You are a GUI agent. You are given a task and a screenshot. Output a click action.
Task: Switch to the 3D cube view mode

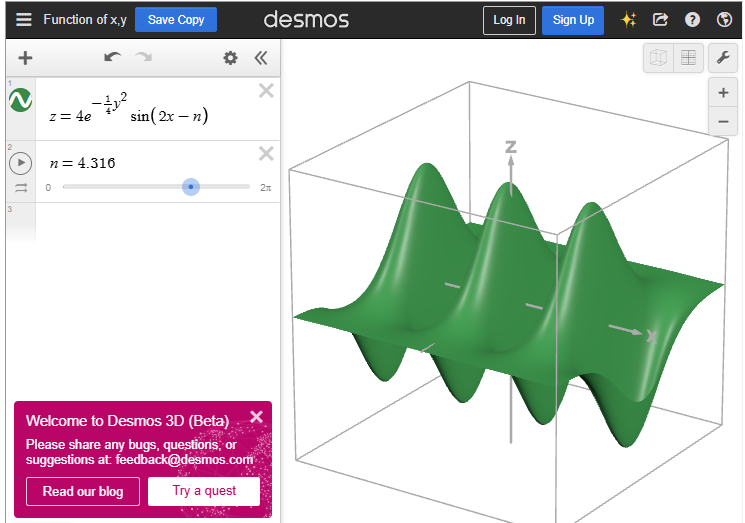coord(658,58)
